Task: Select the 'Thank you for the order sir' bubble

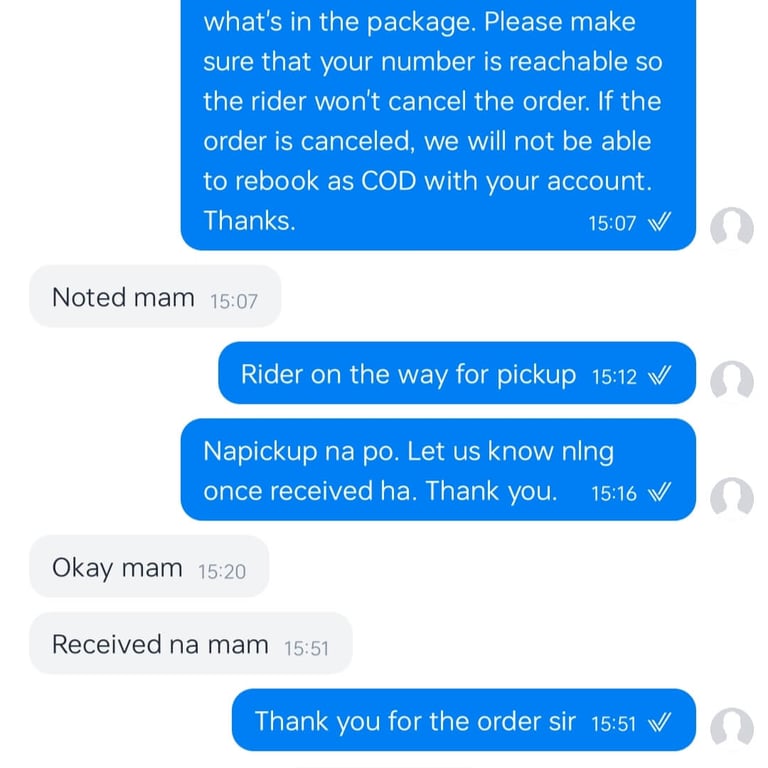Action: (x=464, y=720)
